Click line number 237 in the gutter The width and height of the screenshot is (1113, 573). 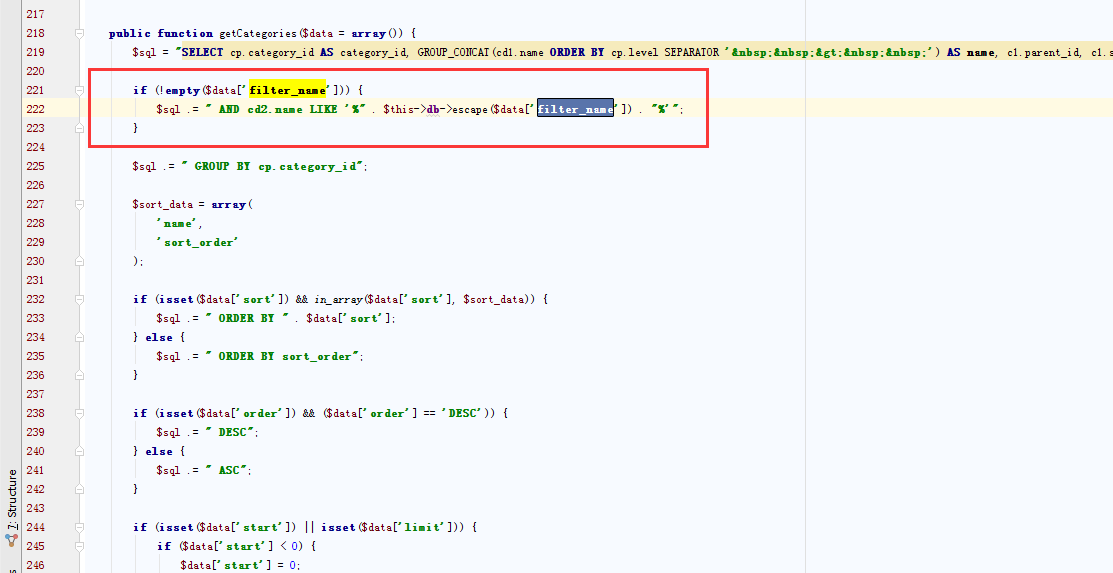(35, 394)
